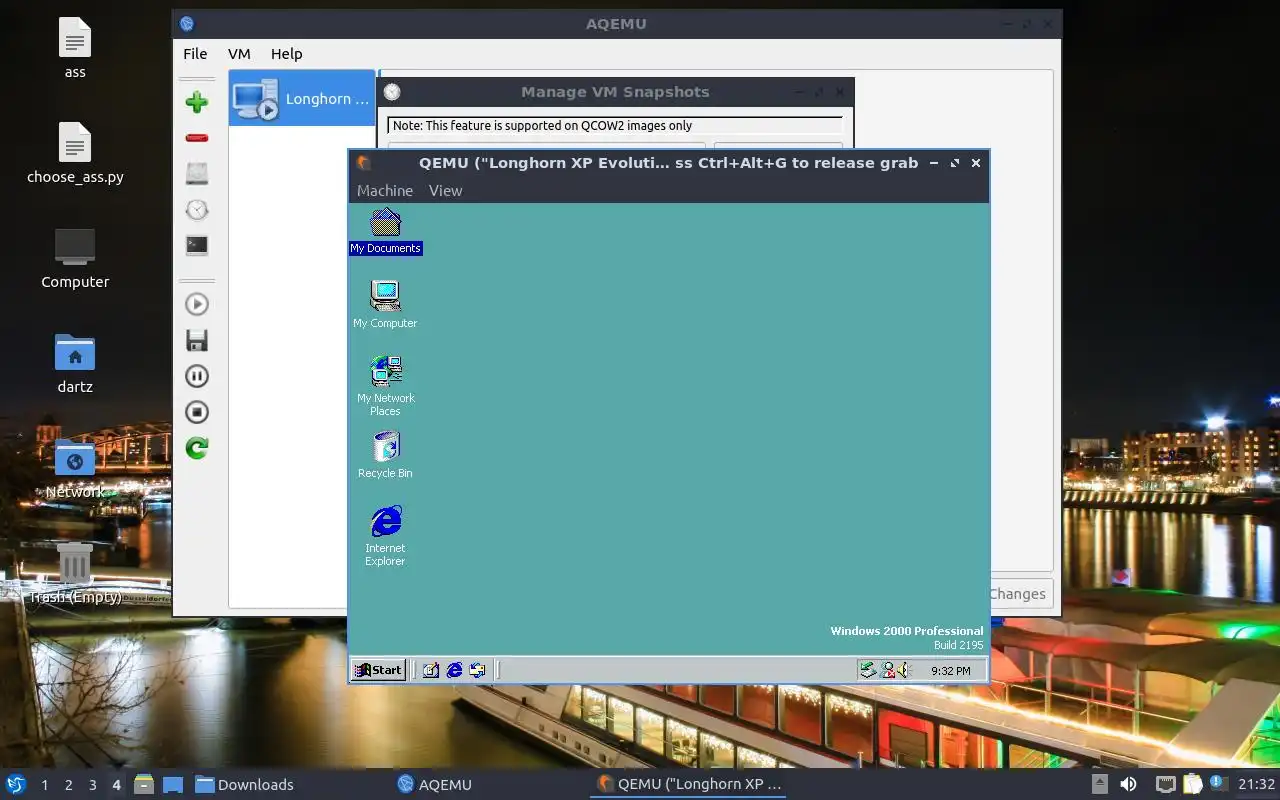Click the My Computer icon in the guest
Viewport: 1280px width, 800px height.
(385, 304)
